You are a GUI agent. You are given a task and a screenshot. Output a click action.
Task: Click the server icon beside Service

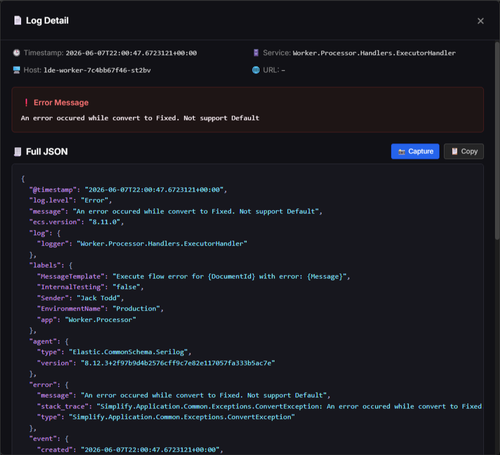[256, 53]
